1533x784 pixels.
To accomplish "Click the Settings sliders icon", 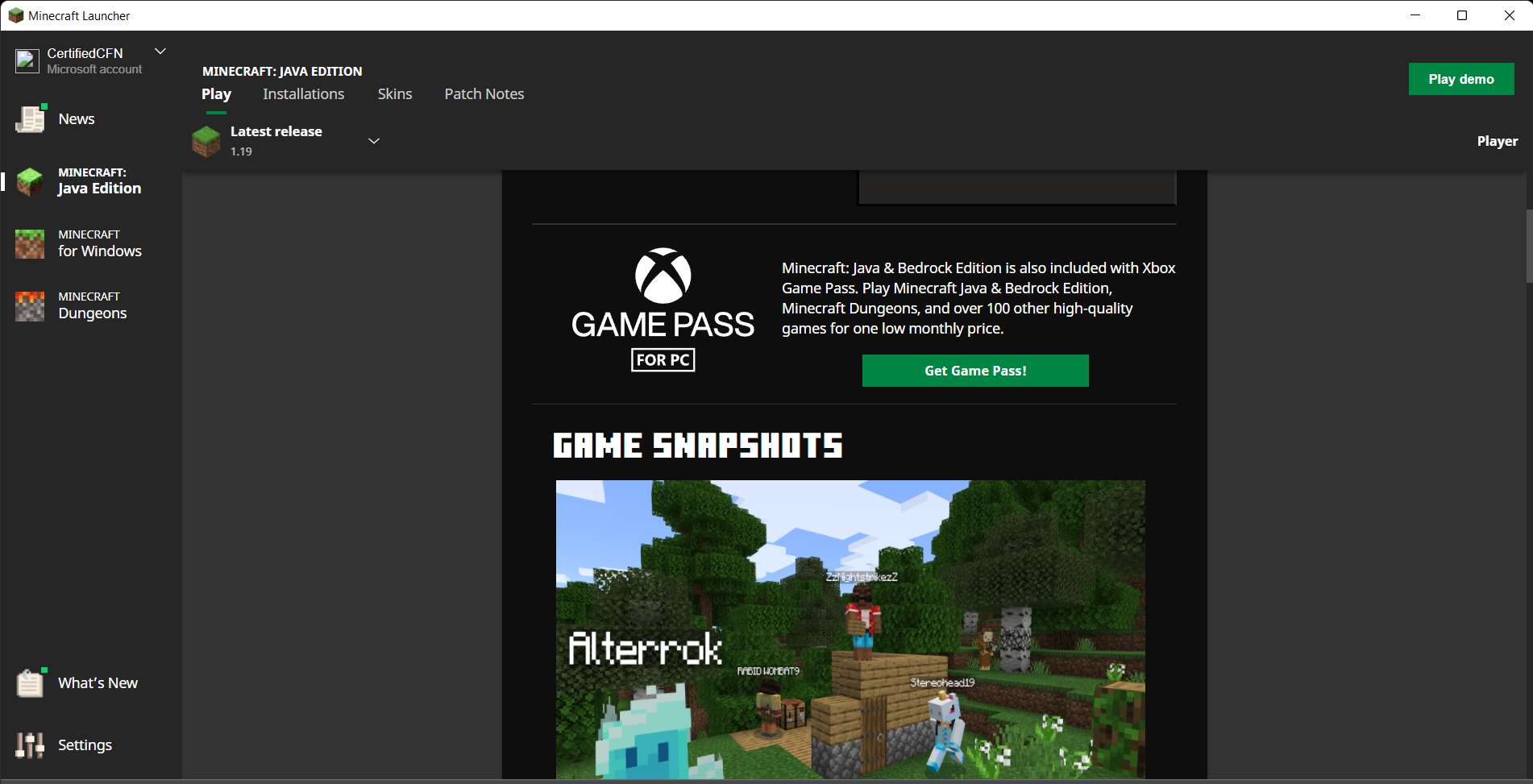I will (30, 745).
